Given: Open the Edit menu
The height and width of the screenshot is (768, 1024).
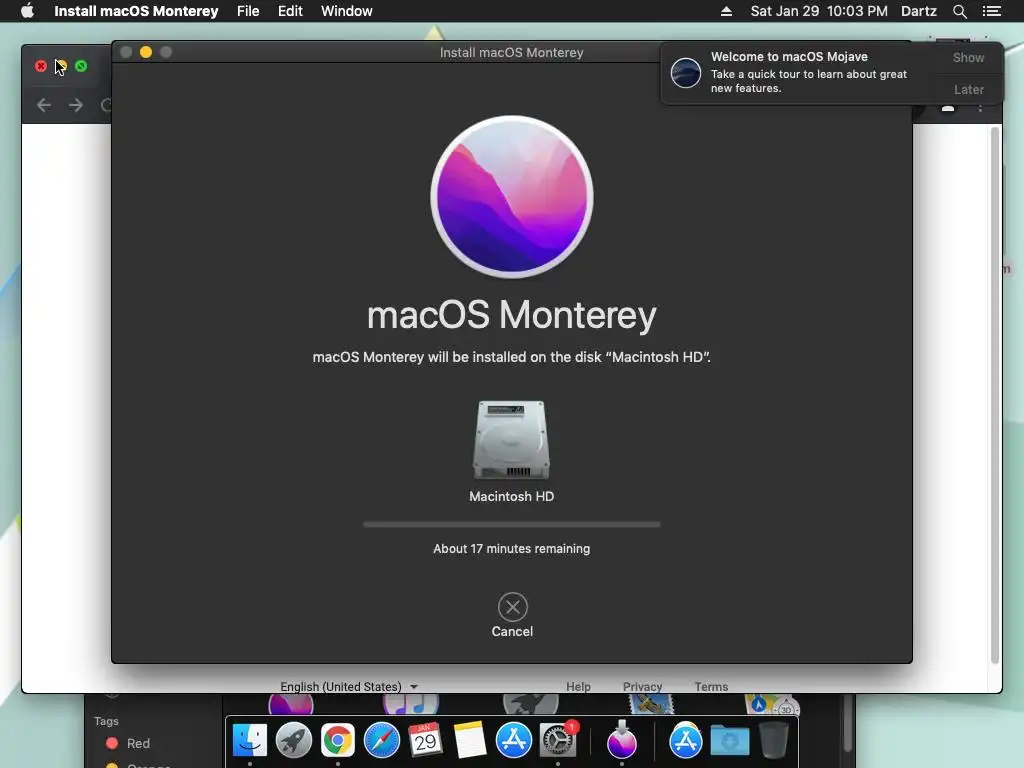Looking at the screenshot, I should pos(290,11).
